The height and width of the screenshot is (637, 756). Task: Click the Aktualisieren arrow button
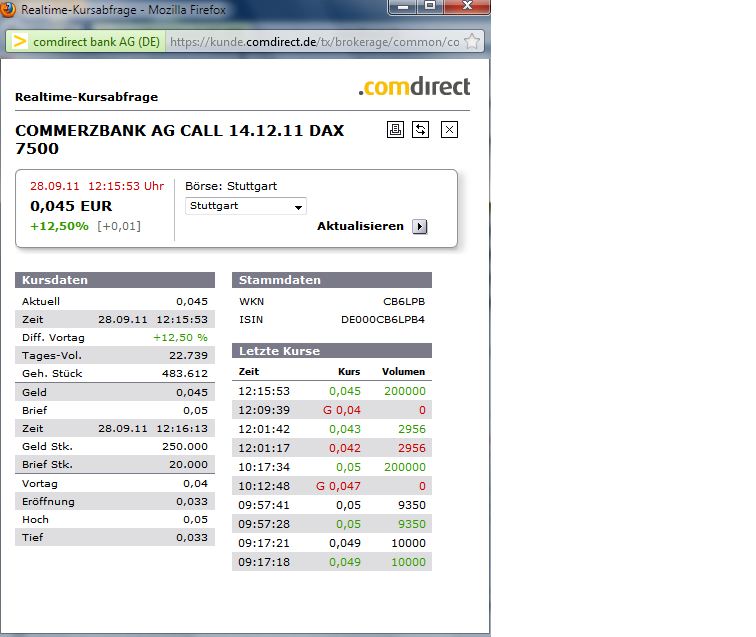[x=420, y=226]
